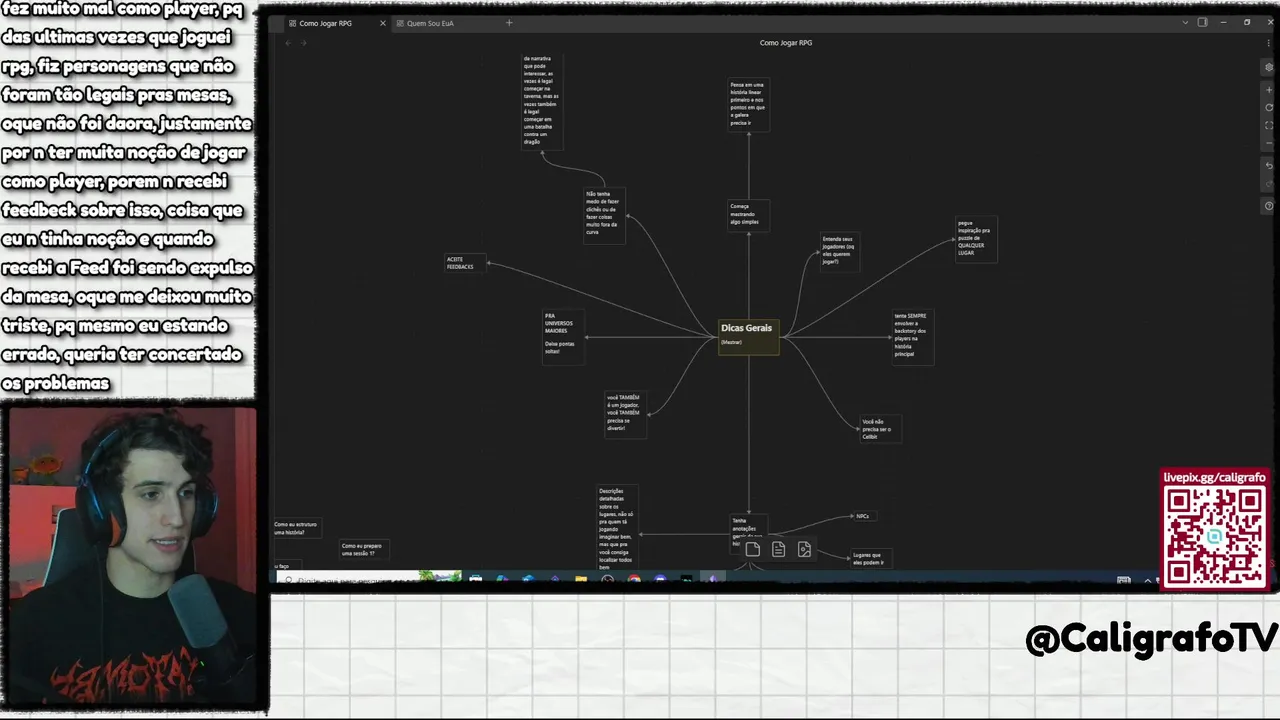Select the 'começar em uma batalha contra um dragão' card
The width and height of the screenshot is (1280, 720).
(x=542, y=100)
